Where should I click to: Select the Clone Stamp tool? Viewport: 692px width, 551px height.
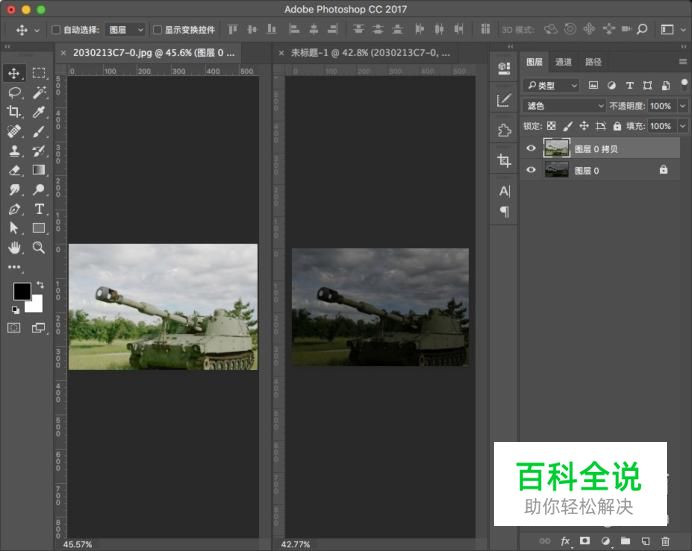click(14, 151)
